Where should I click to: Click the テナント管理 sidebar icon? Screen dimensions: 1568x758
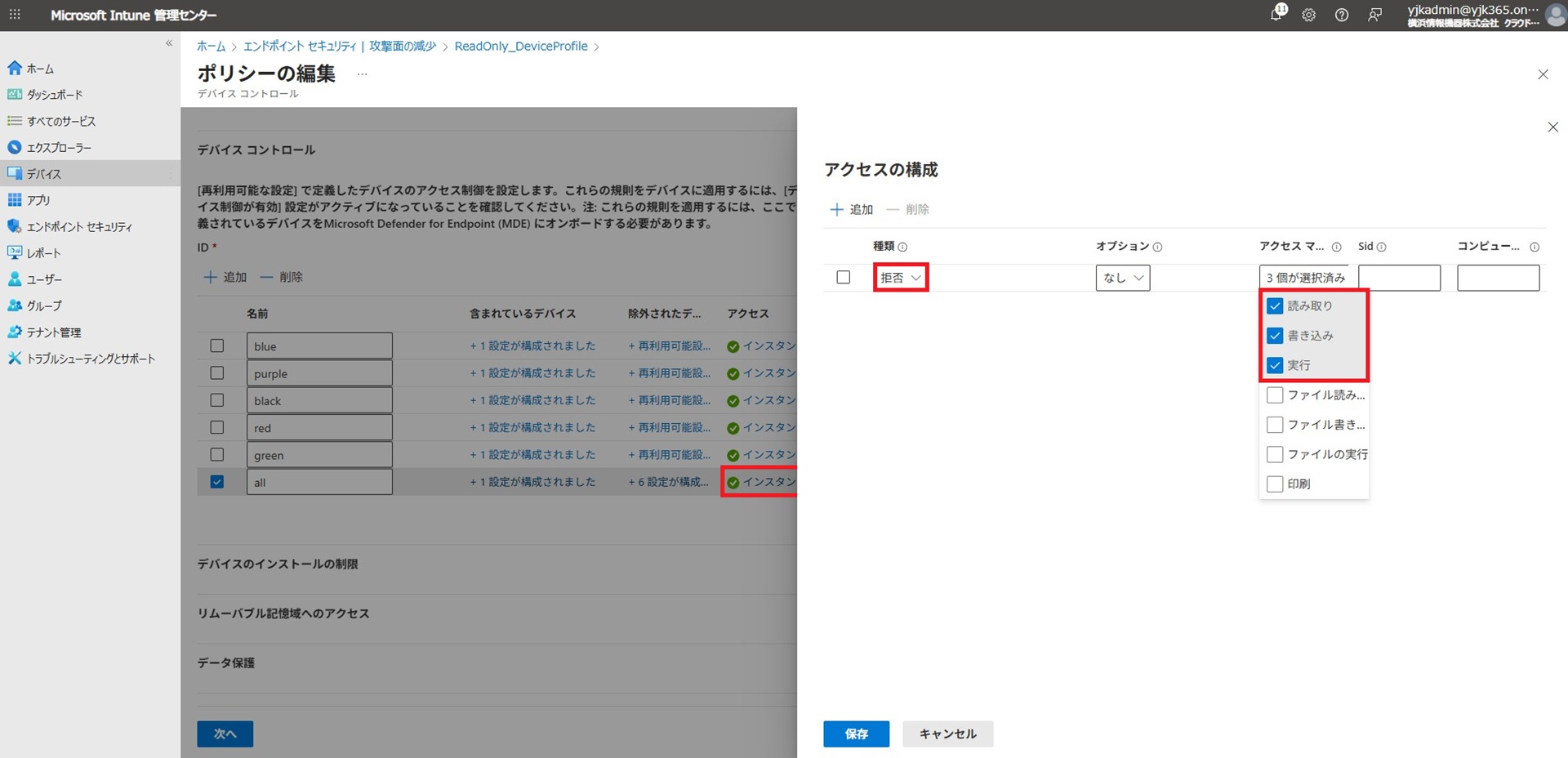[14, 332]
